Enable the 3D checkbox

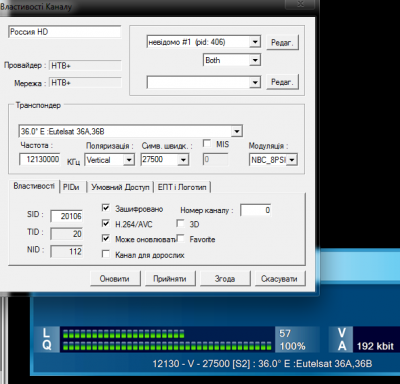tap(180, 223)
